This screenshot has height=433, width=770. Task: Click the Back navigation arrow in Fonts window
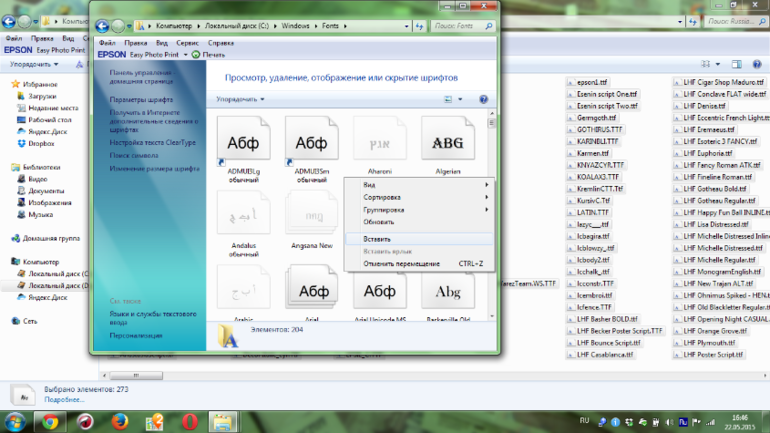pyautogui.click(x=101, y=24)
